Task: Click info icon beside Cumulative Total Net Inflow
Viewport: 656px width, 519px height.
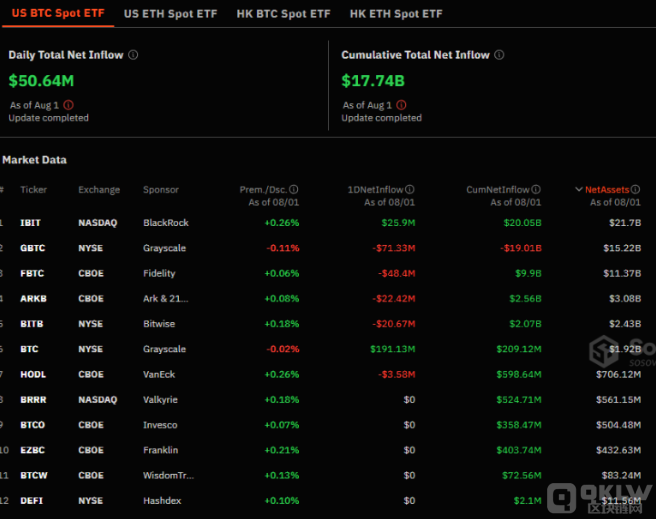Action: coord(499,56)
